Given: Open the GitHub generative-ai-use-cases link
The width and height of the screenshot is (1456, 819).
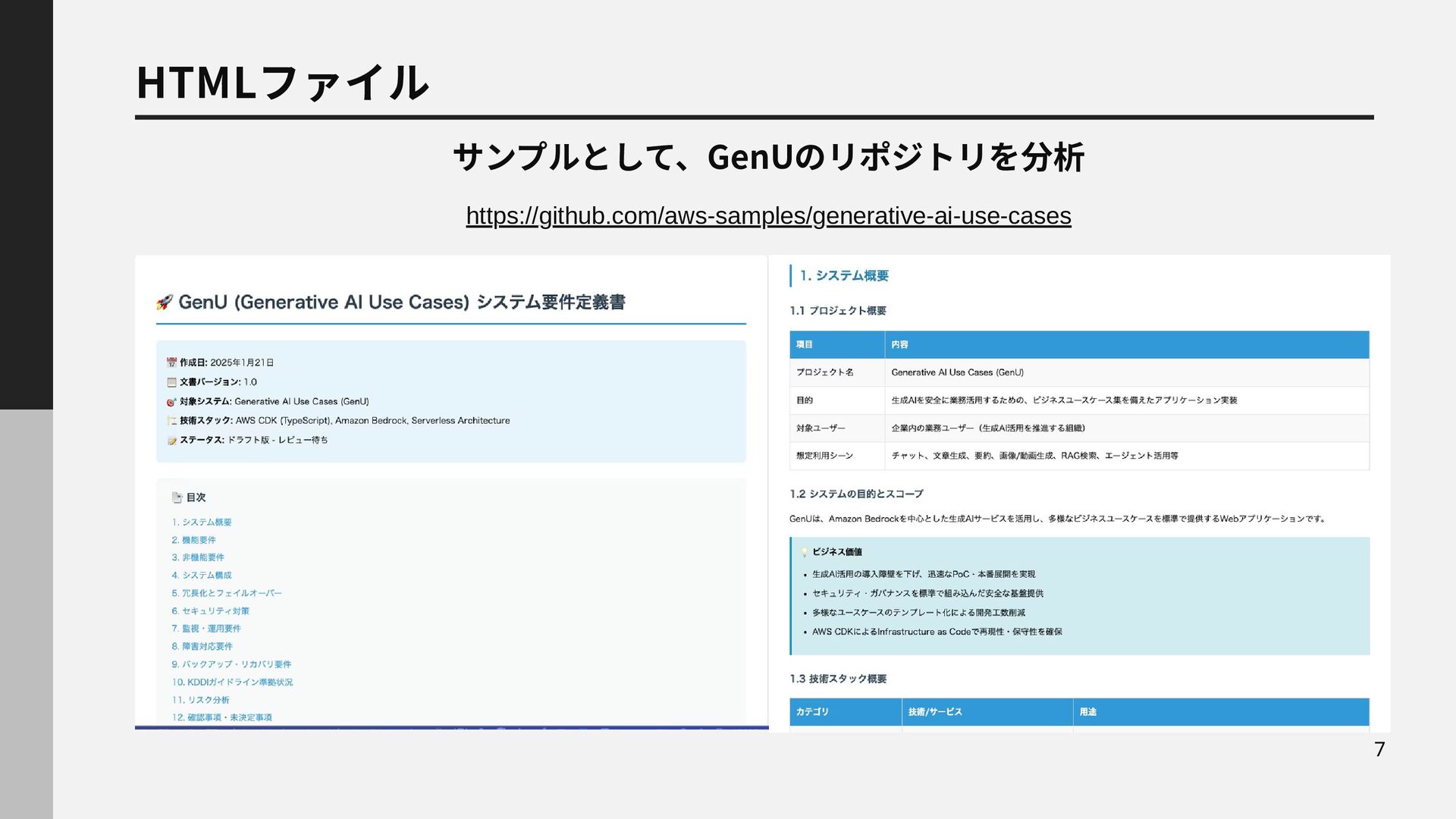Looking at the screenshot, I should pyautogui.click(x=767, y=216).
